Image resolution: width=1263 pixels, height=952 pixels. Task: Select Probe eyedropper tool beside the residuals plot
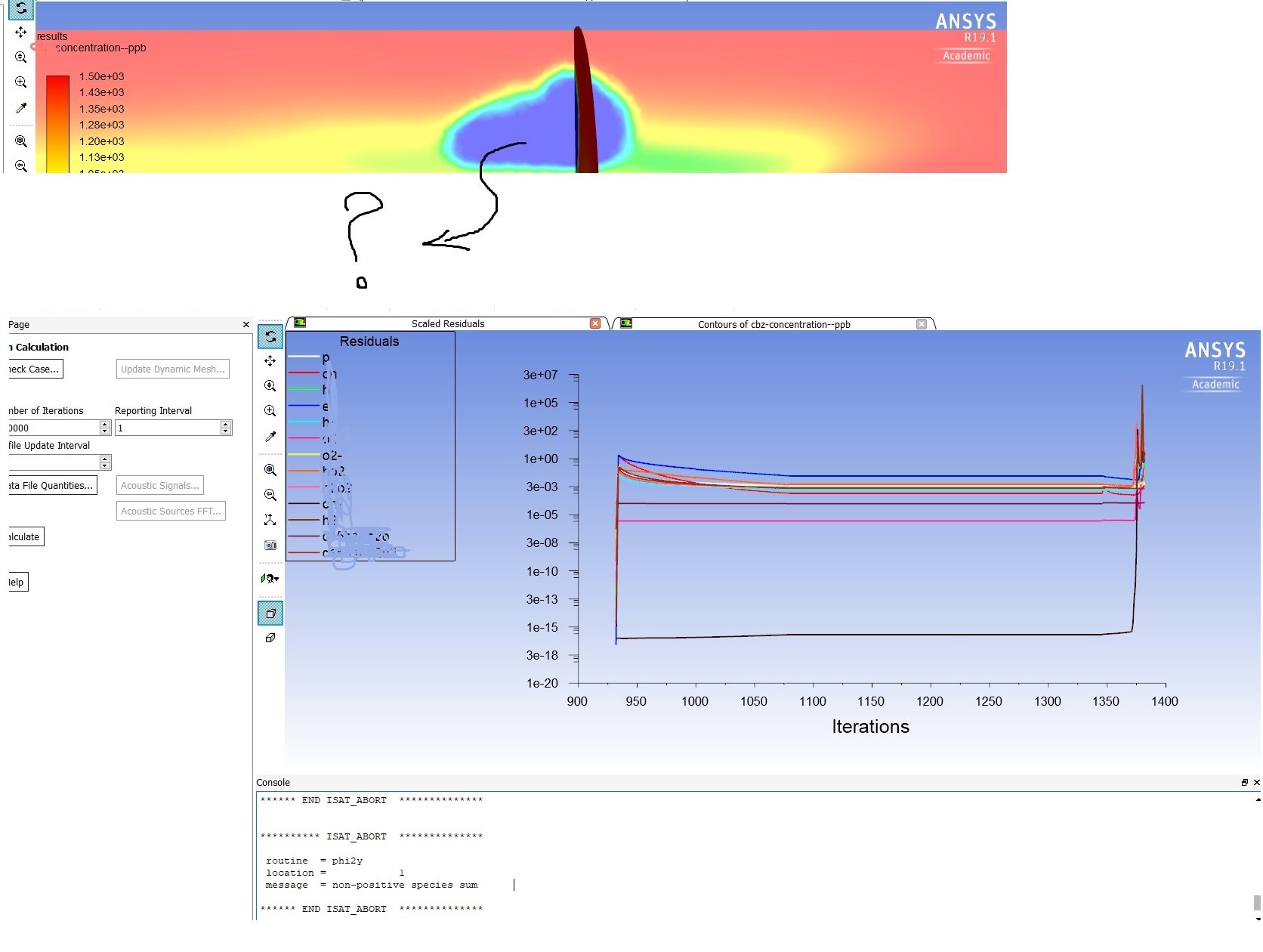[x=270, y=437]
